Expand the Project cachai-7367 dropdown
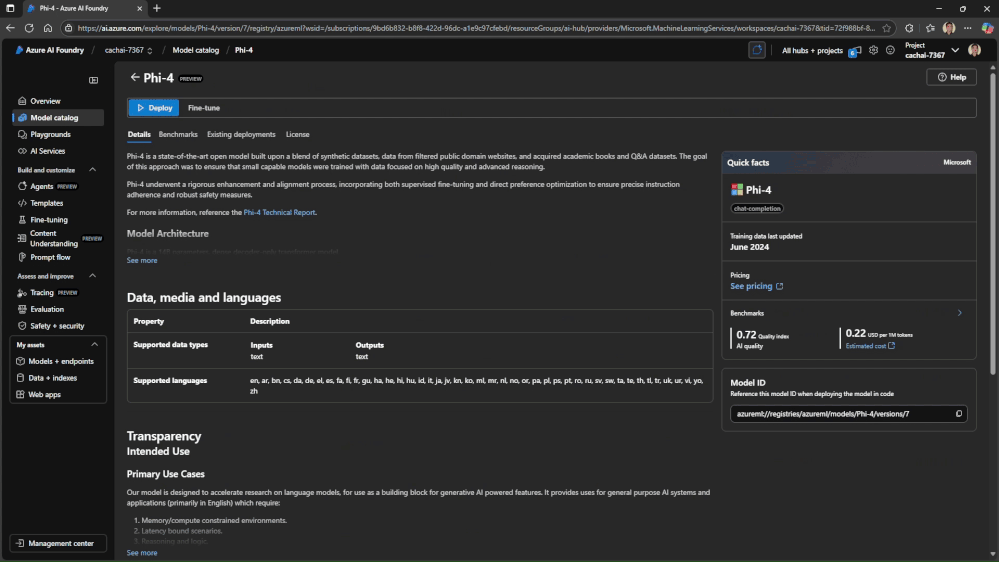Image resolution: width=999 pixels, height=562 pixels. tap(954, 50)
